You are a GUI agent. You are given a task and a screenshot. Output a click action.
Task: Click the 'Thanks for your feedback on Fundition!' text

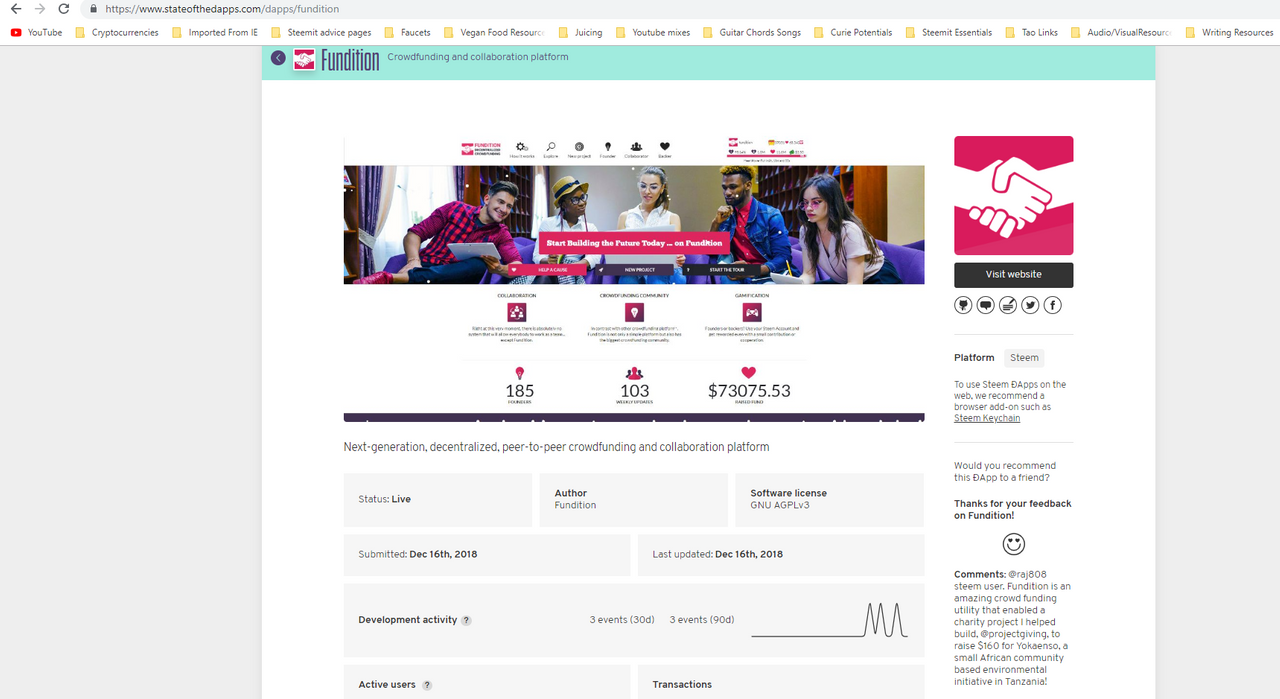coord(1012,510)
